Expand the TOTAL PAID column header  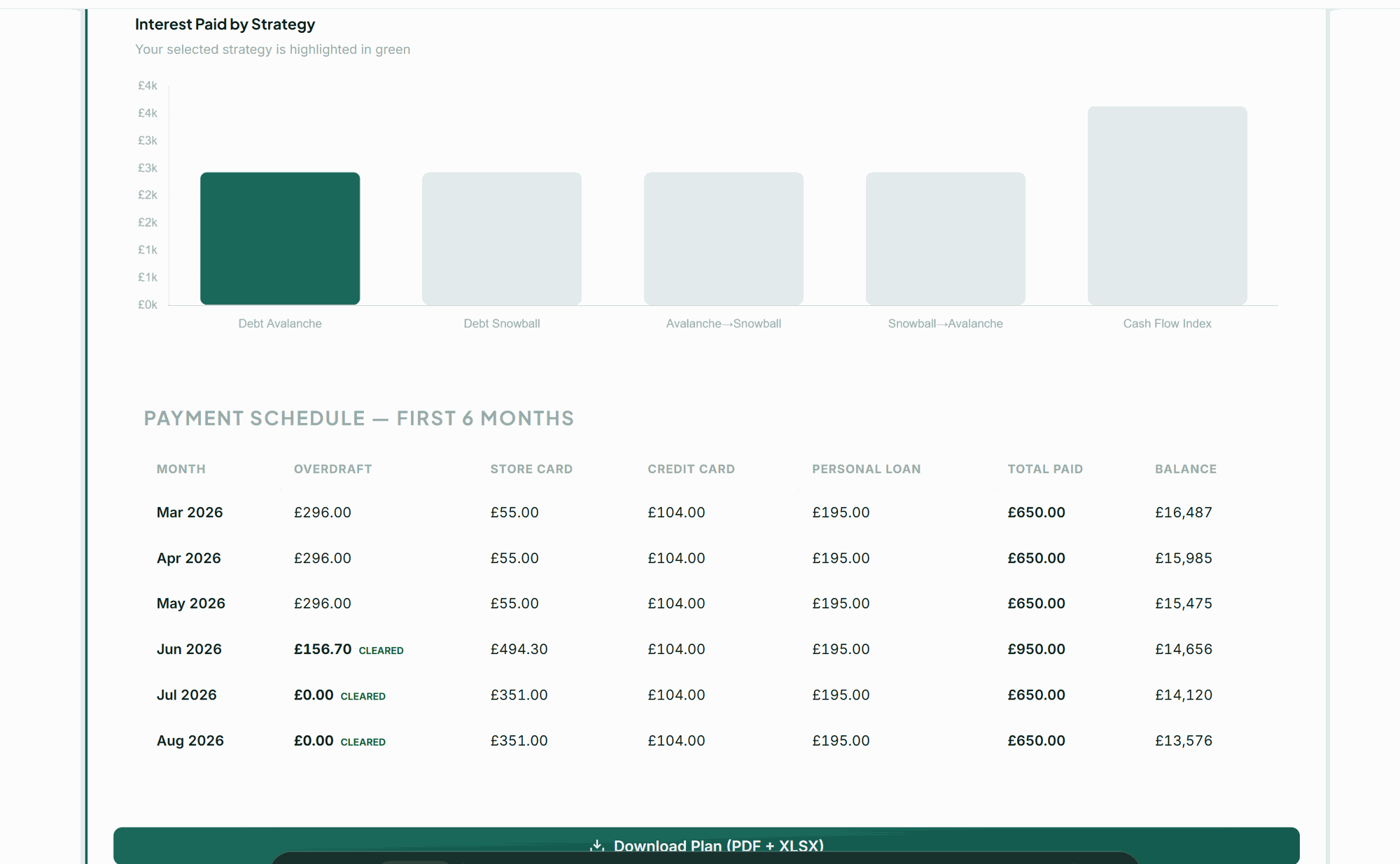tap(1045, 469)
